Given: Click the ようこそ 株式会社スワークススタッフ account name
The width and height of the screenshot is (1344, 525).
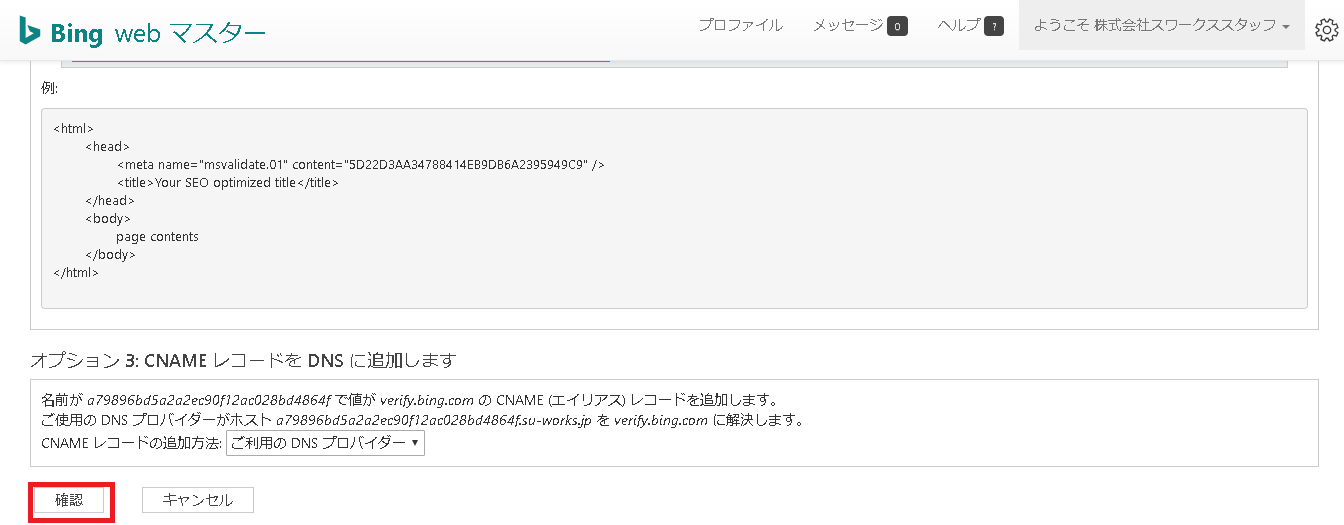Looking at the screenshot, I should click(1154, 26).
